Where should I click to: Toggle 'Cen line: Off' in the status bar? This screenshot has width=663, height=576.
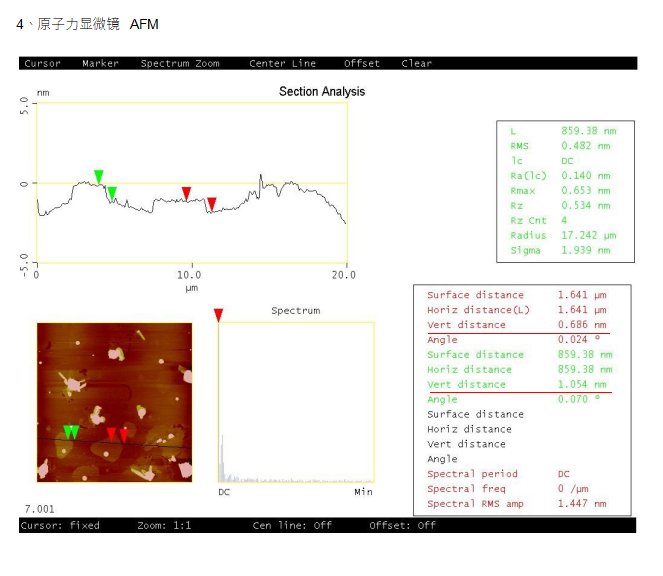[292, 525]
